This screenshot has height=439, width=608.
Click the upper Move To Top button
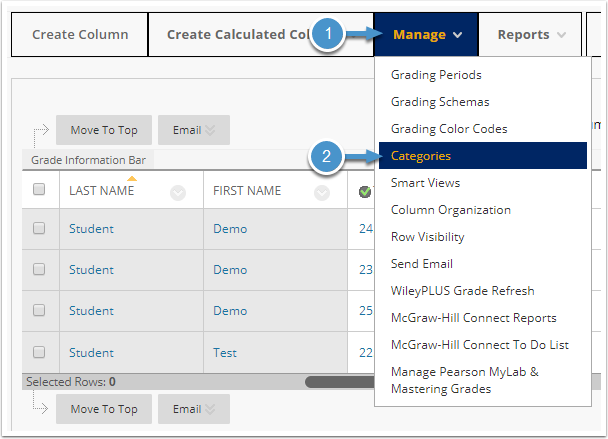click(x=104, y=130)
